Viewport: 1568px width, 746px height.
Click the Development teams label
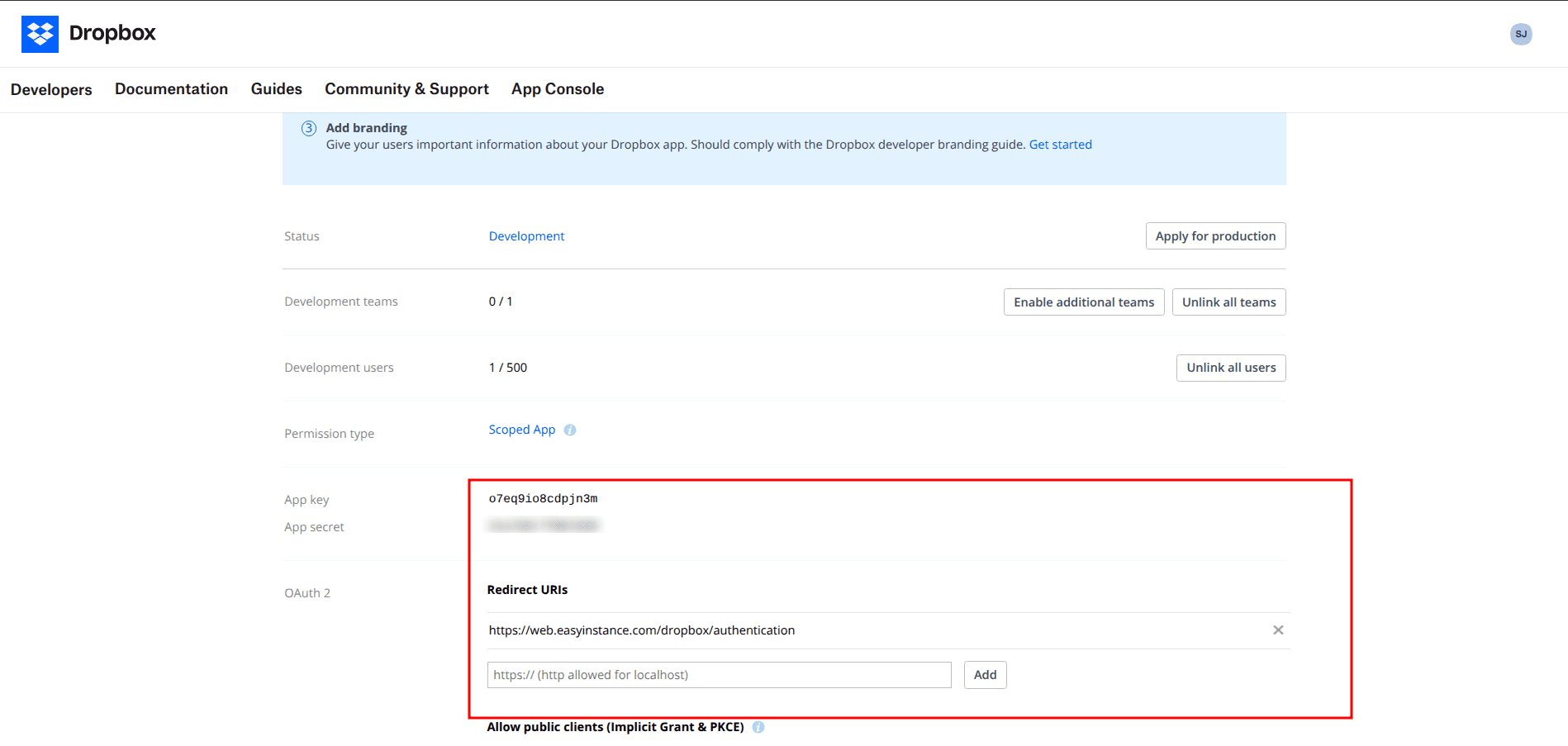[341, 302]
